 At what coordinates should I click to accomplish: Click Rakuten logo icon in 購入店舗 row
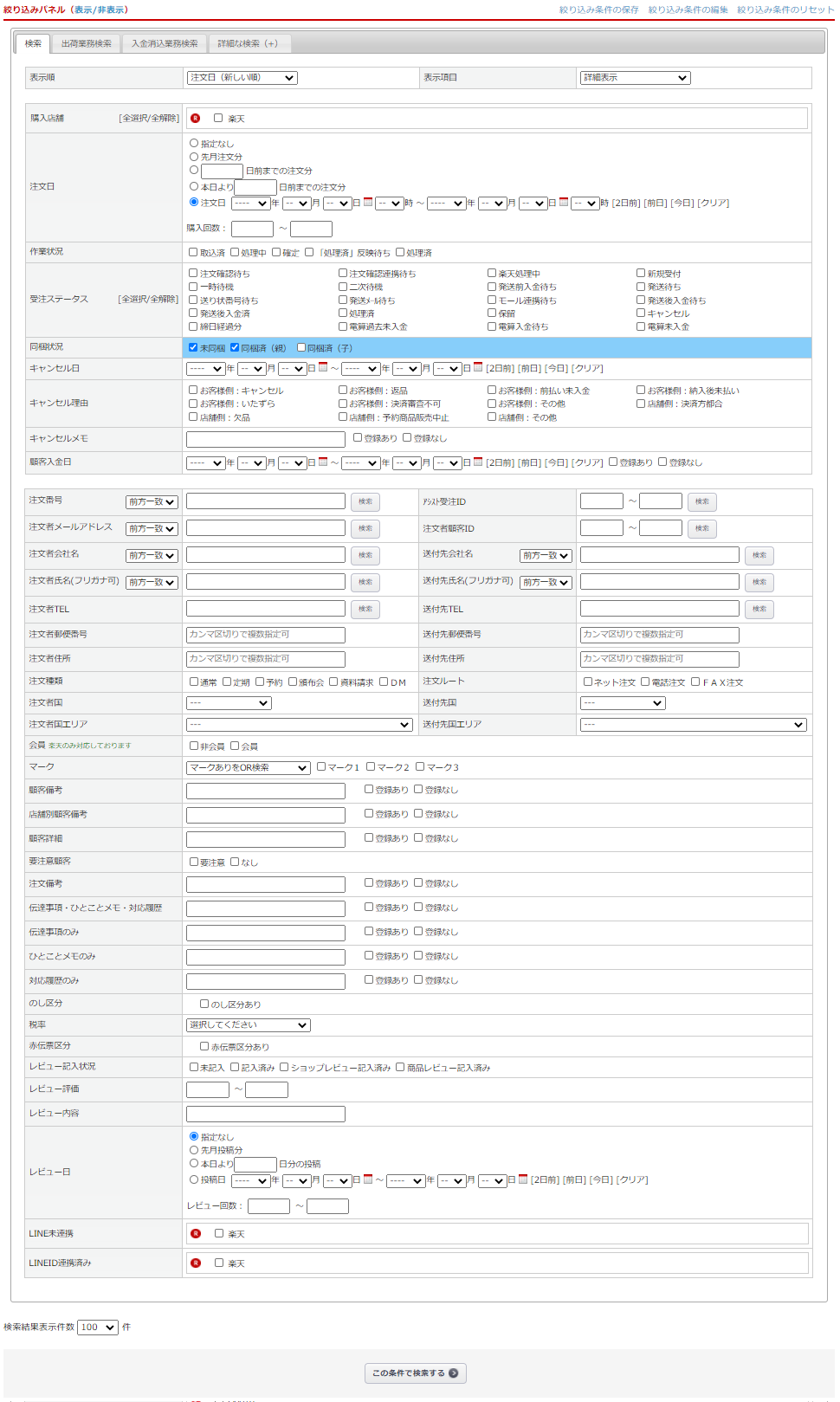196,119
